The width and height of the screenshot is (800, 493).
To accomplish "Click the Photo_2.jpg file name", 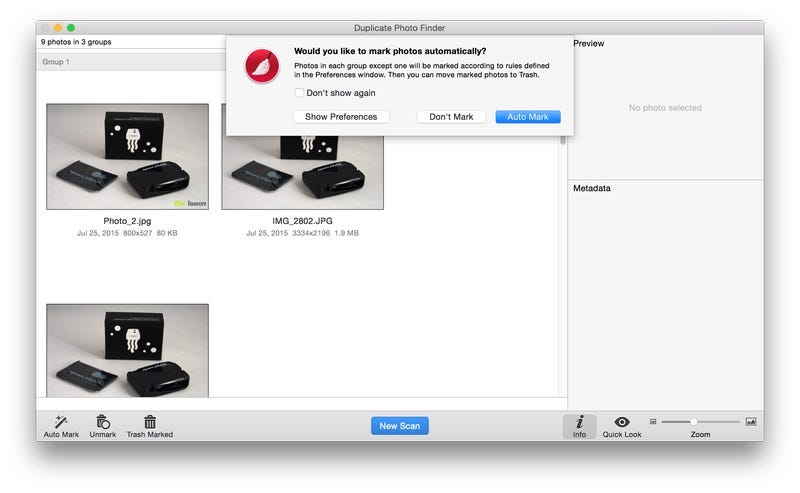I will click(128, 221).
